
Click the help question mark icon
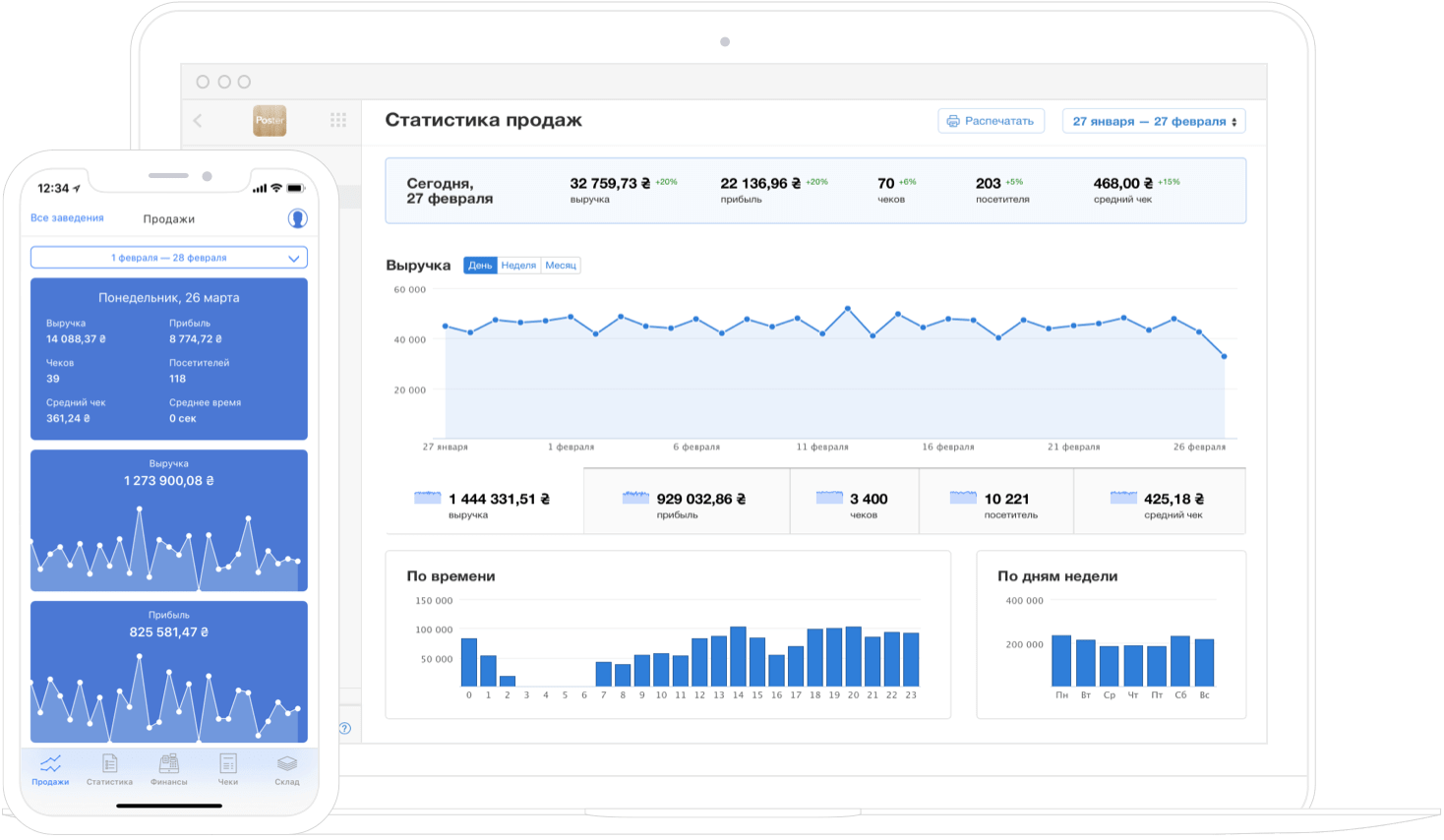[x=345, y=728]
